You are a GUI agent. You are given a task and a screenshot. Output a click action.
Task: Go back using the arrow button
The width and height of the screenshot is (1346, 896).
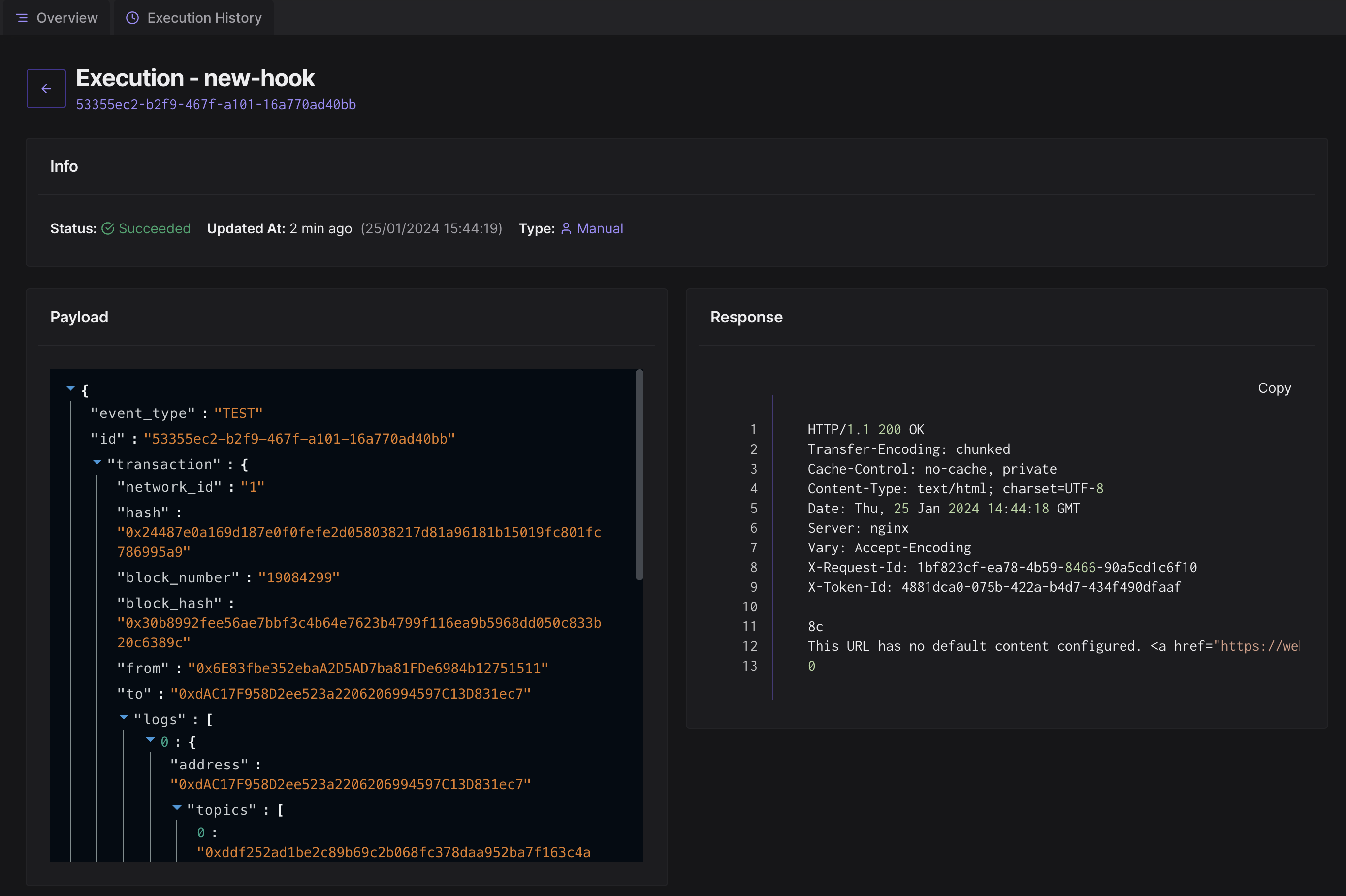point(46,89)
